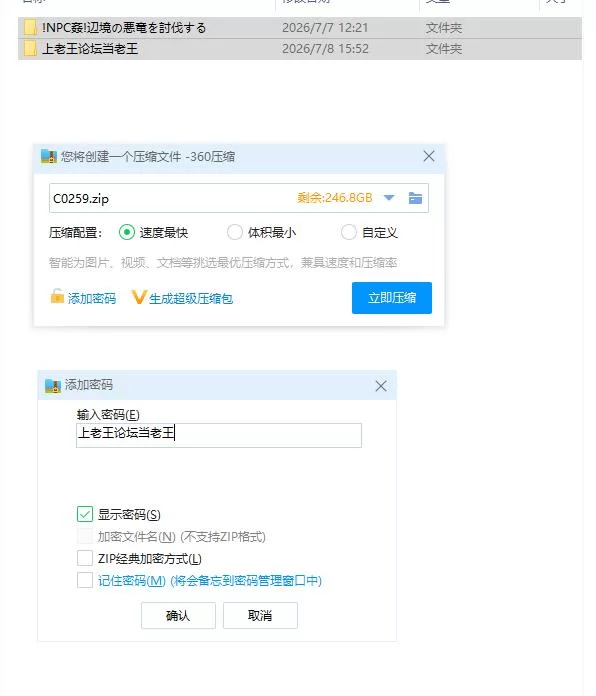Viewport: 596px width, 696px height.
Task: Click the date 2026/7/8 15:52
Action: pyautogui.click(x=325, y=48)
